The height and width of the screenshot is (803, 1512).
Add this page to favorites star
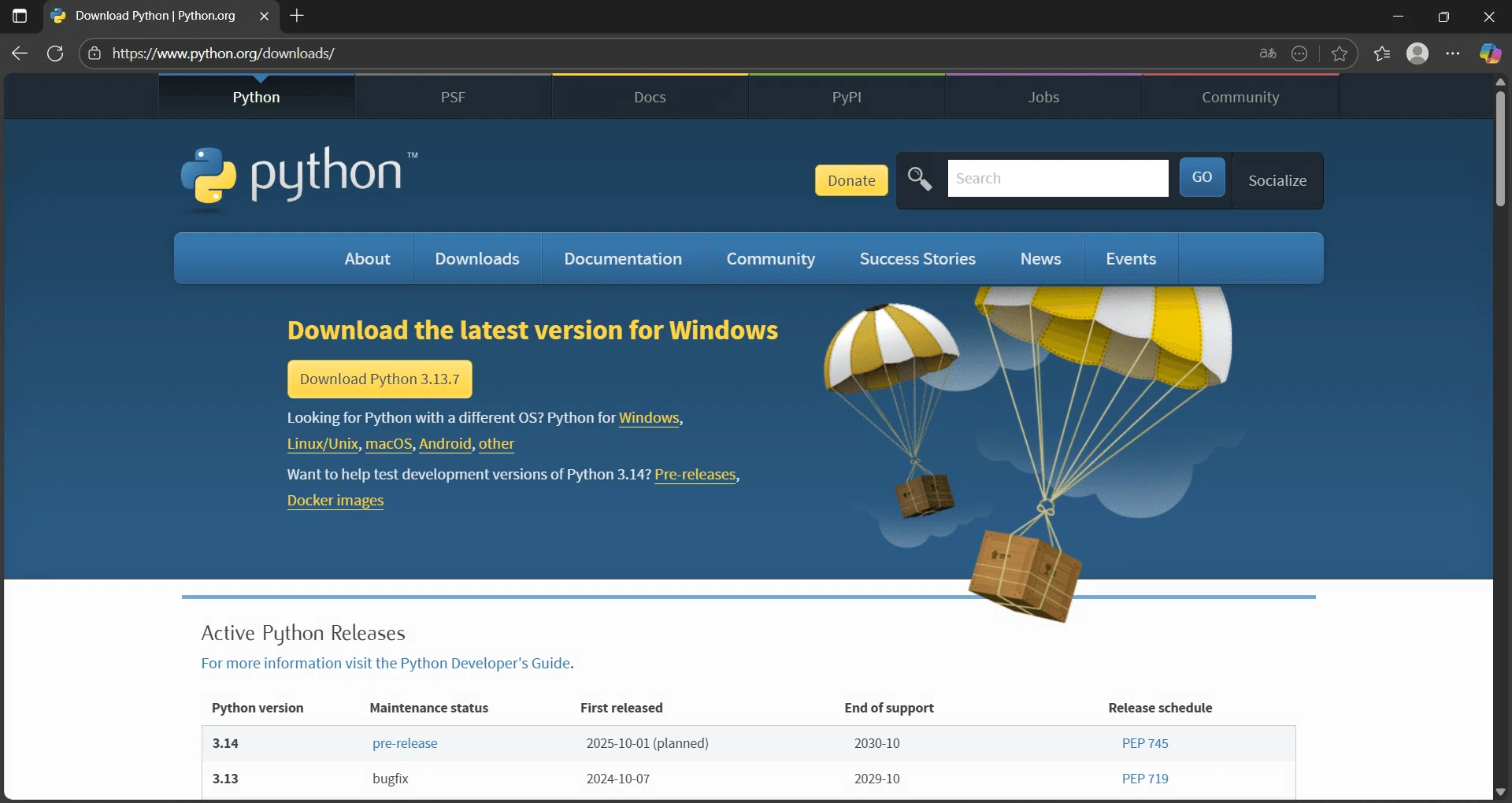pyautogui.click(x=1340, y=54)
